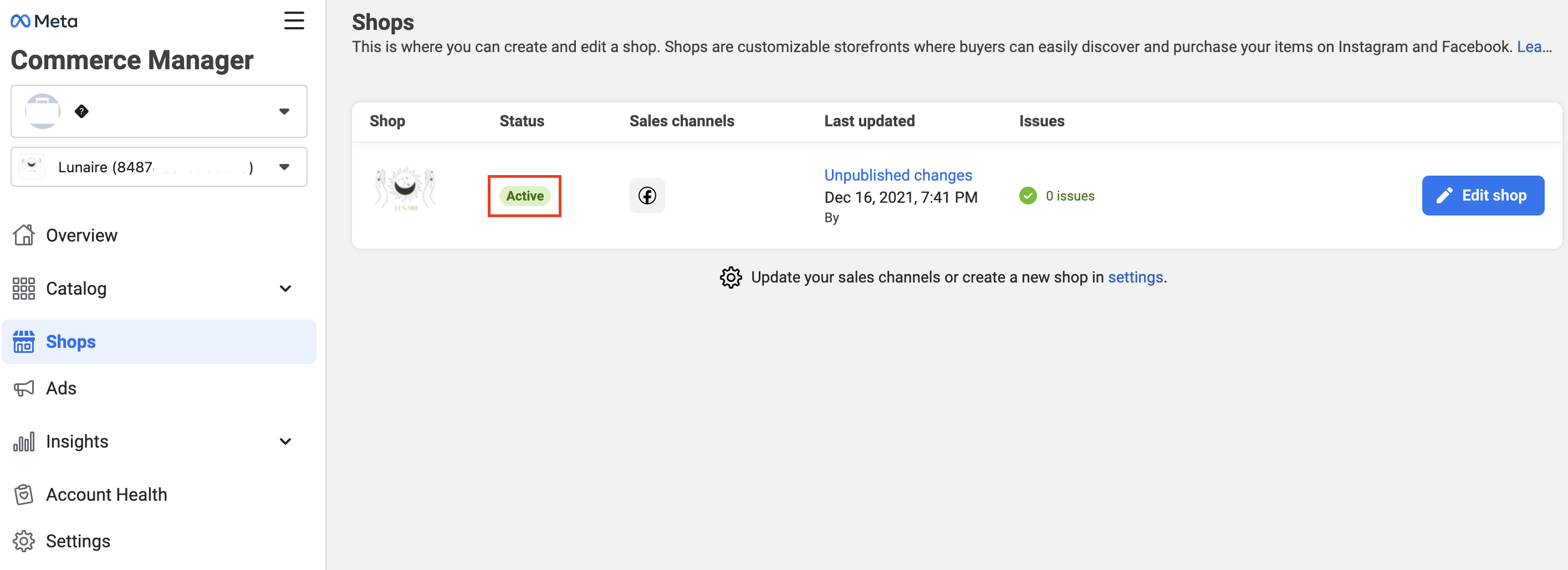
Task: Click the Last updated column header
Action: click(x=869, y=121)
